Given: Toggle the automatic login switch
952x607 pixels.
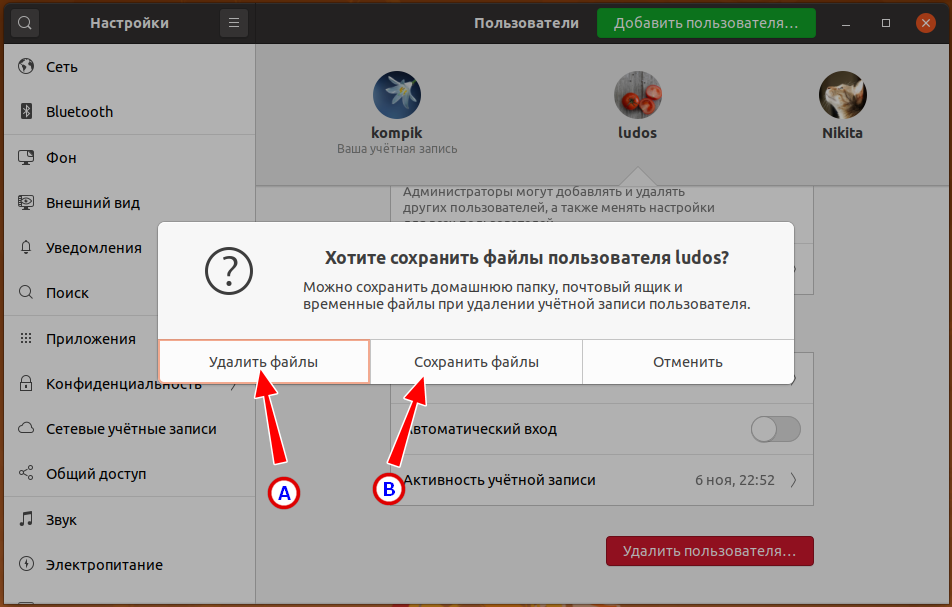Looking at the screenshot, I should 775,429.
